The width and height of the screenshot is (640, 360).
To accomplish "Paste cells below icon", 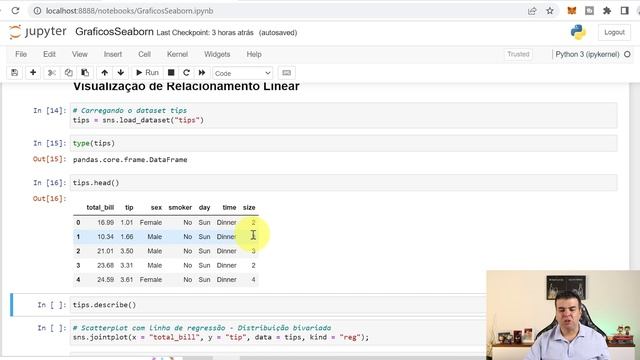I will pyautogui.click(x=85, y=73).
